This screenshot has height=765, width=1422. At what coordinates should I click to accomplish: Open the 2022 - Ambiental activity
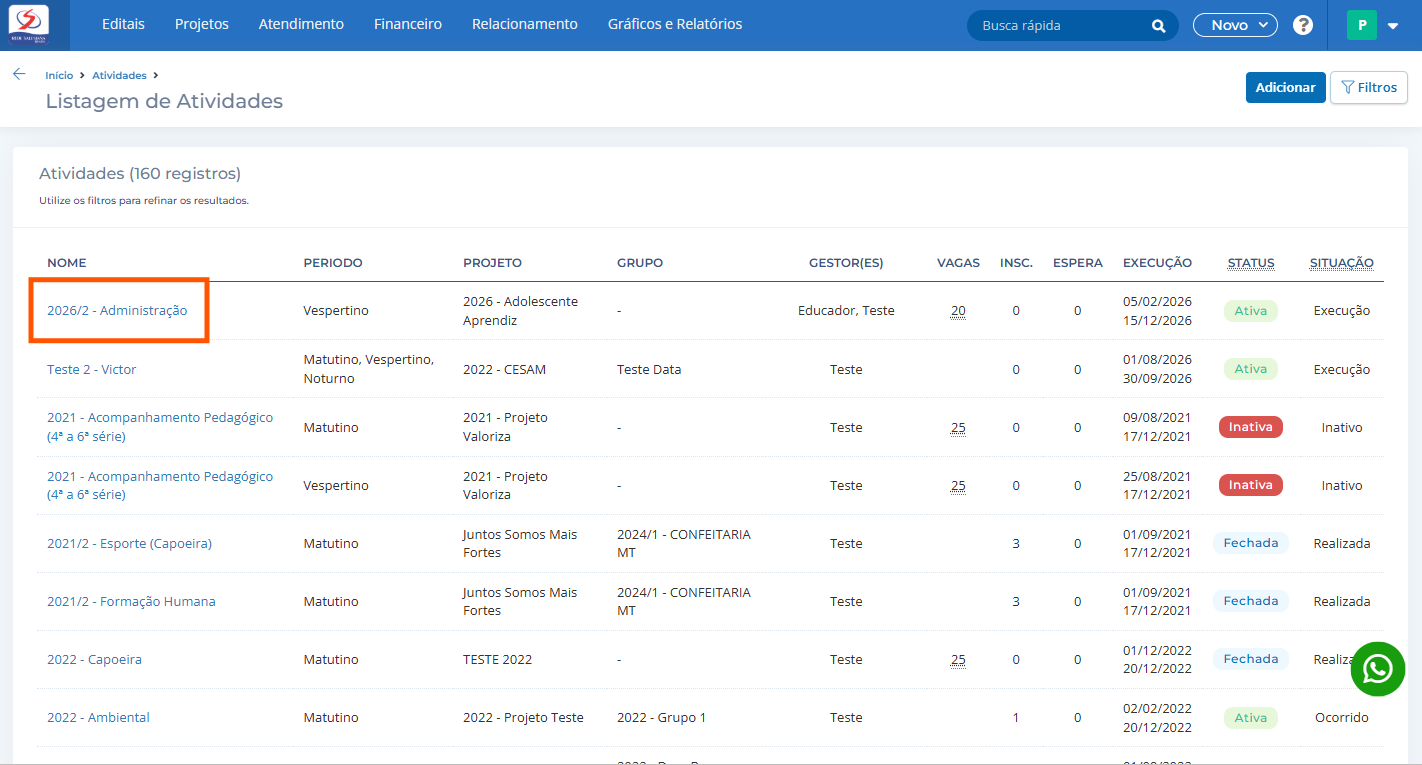98,718
